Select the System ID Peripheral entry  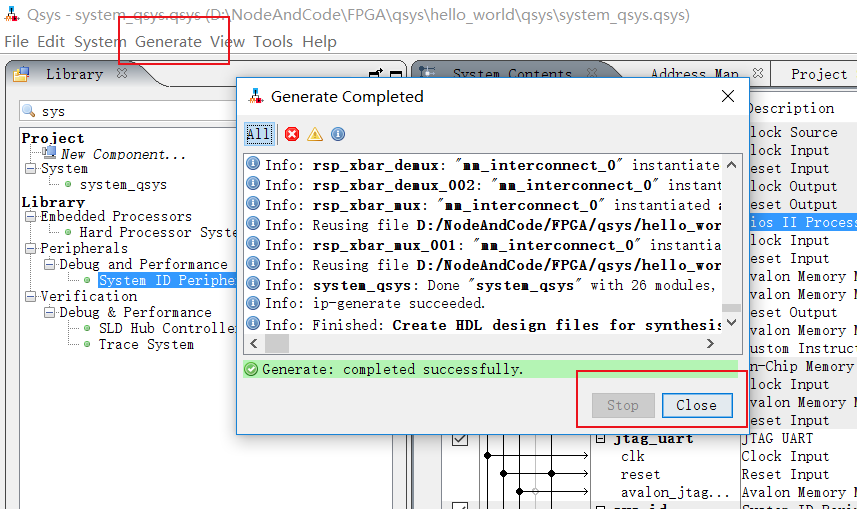coord(167,280)
